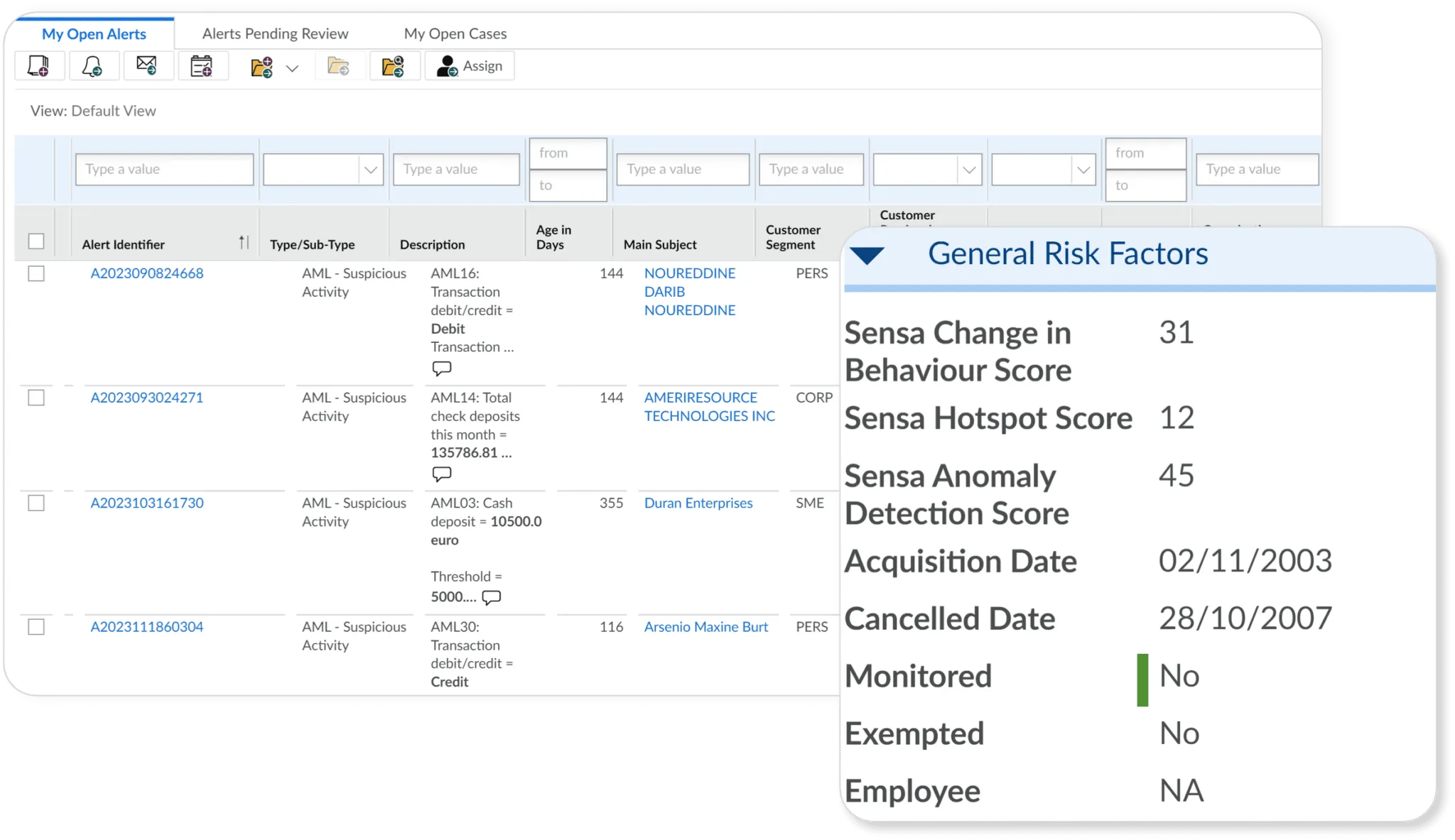1455x840 pixels.
Task: Check the box for alert A2023103161730
Action: click(x=36, y=503)
